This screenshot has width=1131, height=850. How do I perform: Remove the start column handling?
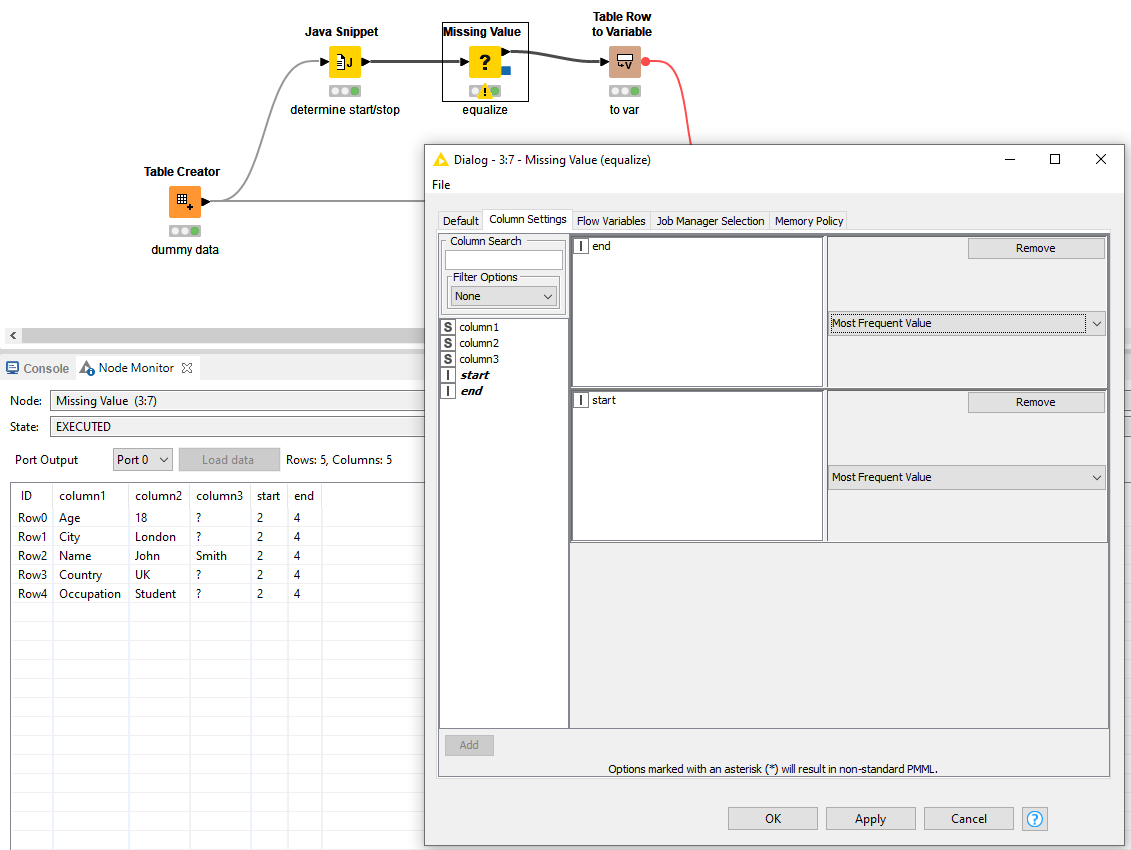[1035, 401]
